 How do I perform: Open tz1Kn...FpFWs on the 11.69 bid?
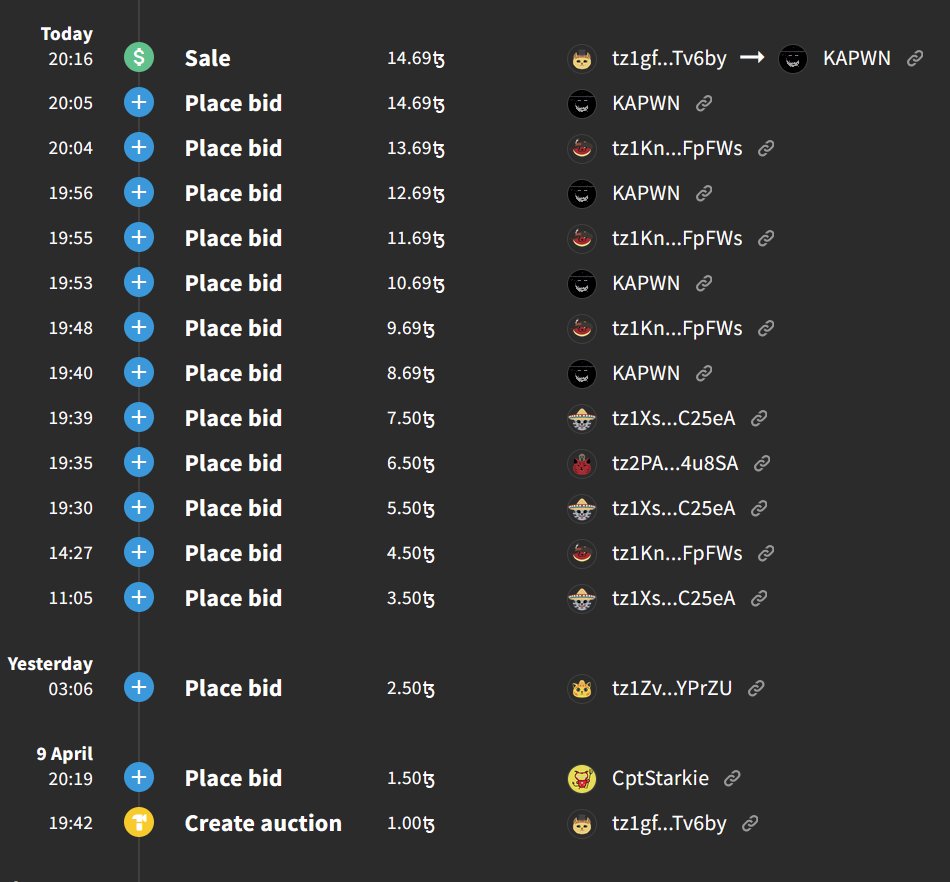(x=677, y=238)
